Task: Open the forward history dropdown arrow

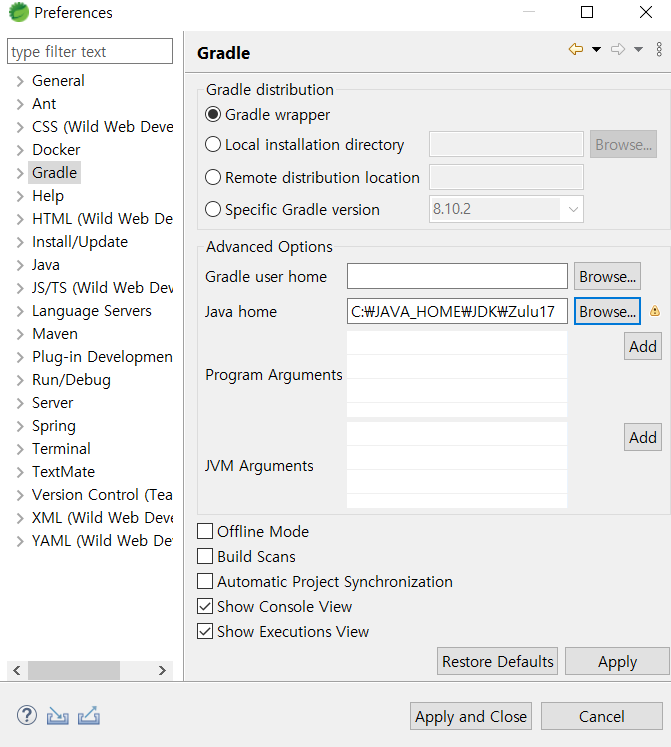Action: click(638, 49)
